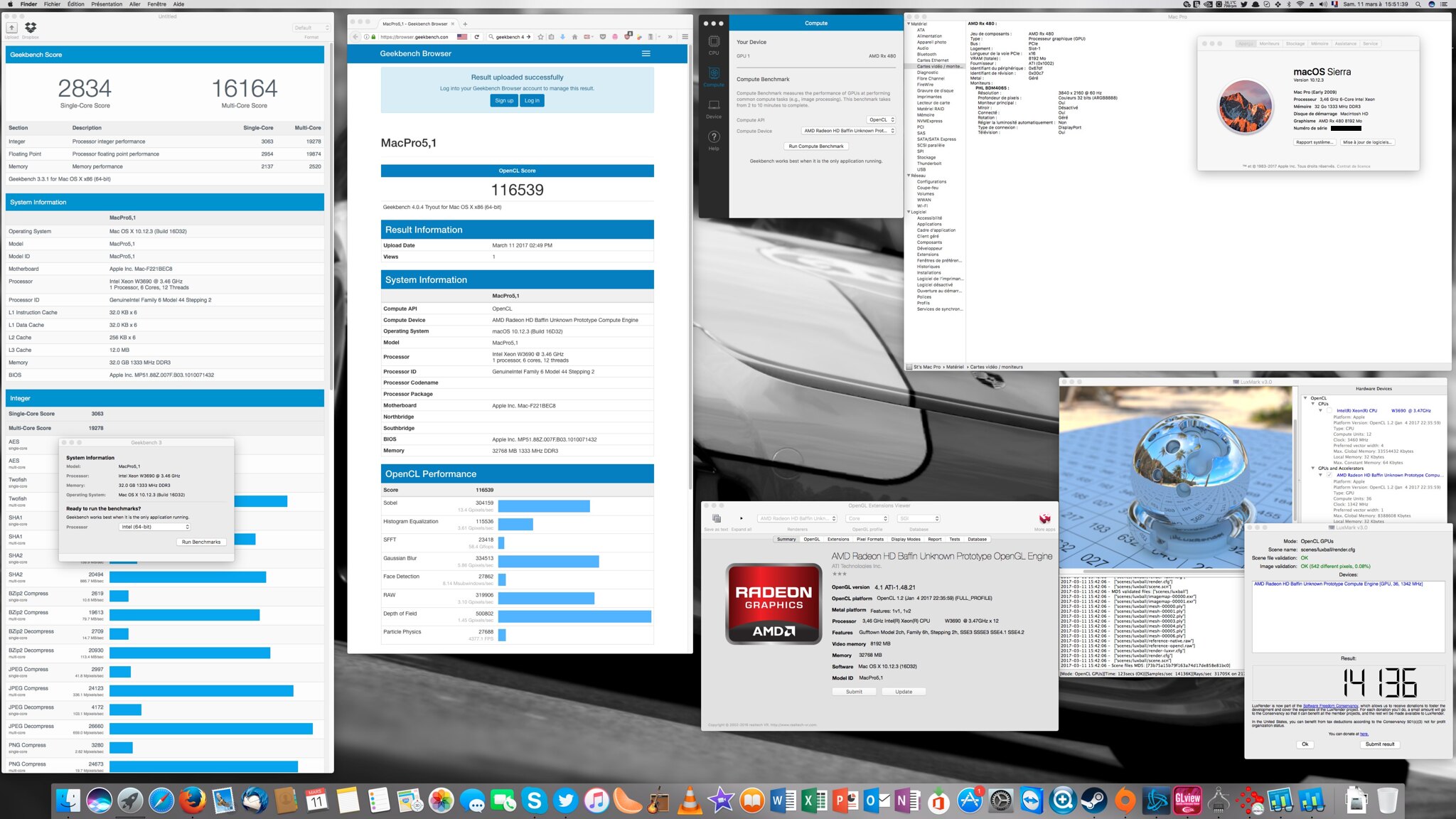Click the Spotlight search icon in the menu bar
Screen dimensions: 1456x819
click(1418, 4)
